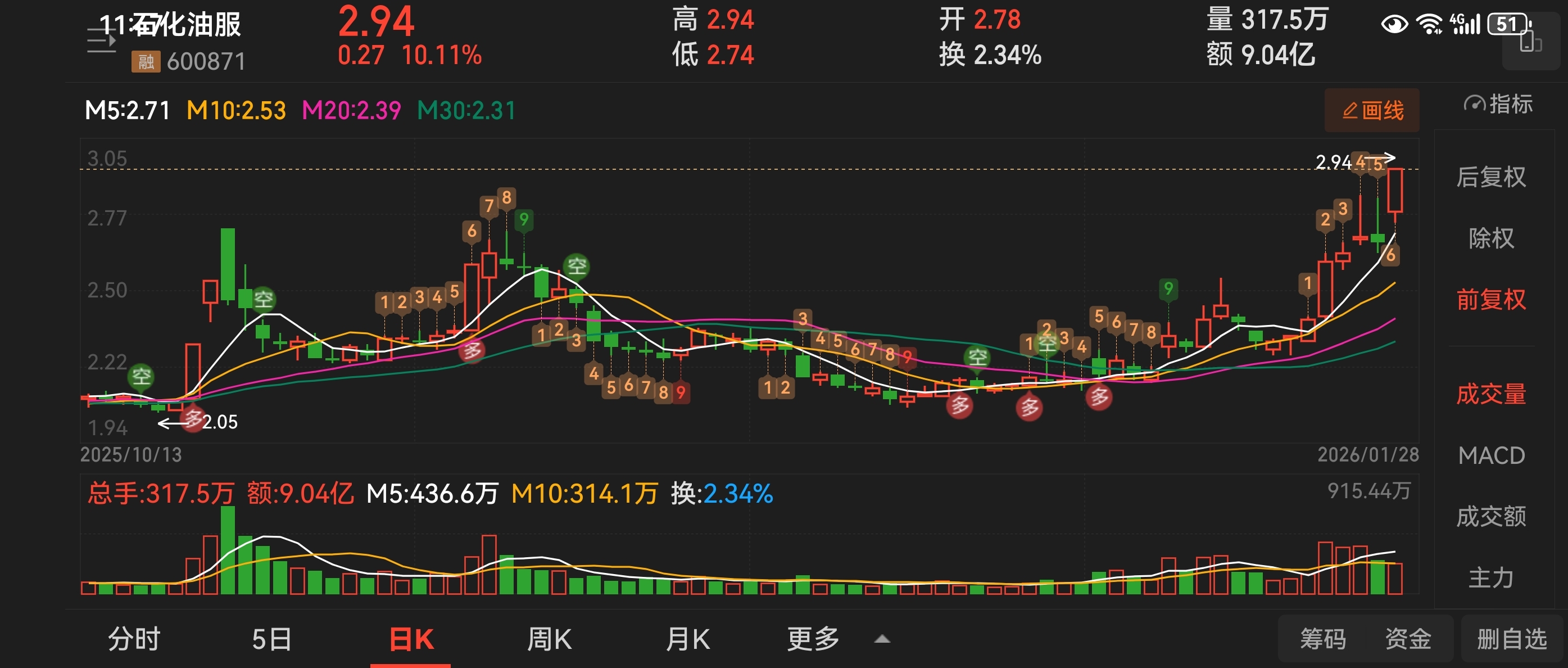1568x668 pixels.
Task: Select 前复权 adjustment mode
Action: [1490, 300]
